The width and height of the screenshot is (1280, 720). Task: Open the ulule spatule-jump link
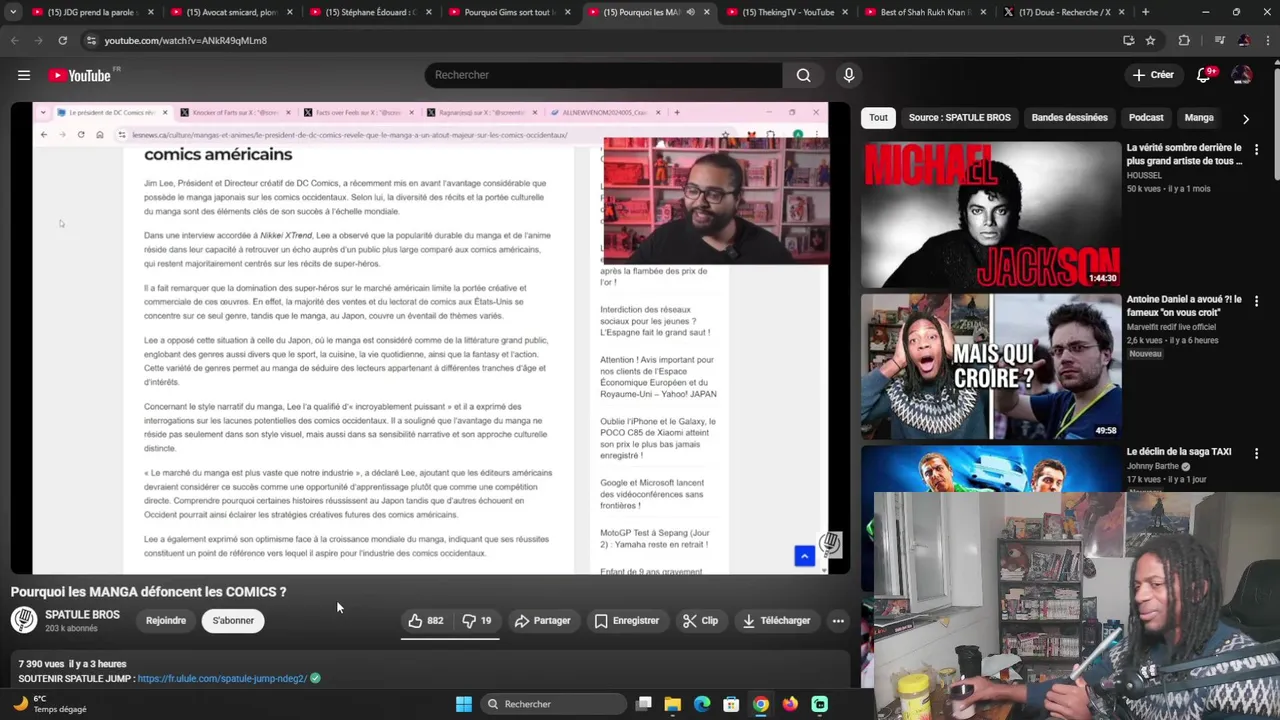(x=222, y=679)
